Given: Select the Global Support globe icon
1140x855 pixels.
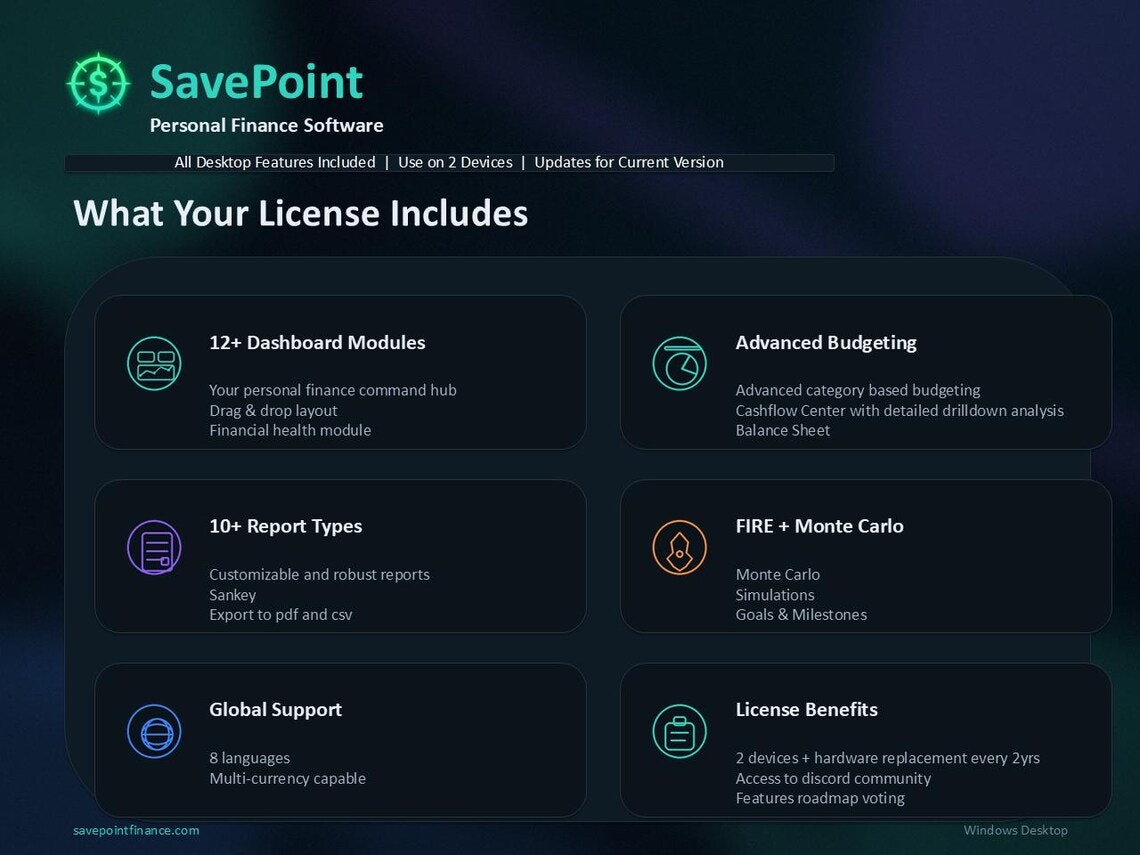Looking at the screenshot, I should point(154,731).
